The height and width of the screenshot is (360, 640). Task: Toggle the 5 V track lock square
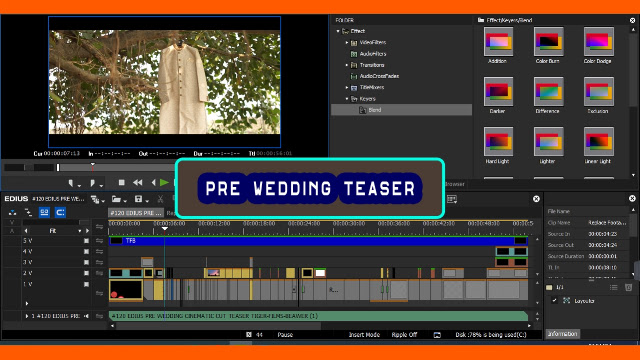tap(86, 241)
